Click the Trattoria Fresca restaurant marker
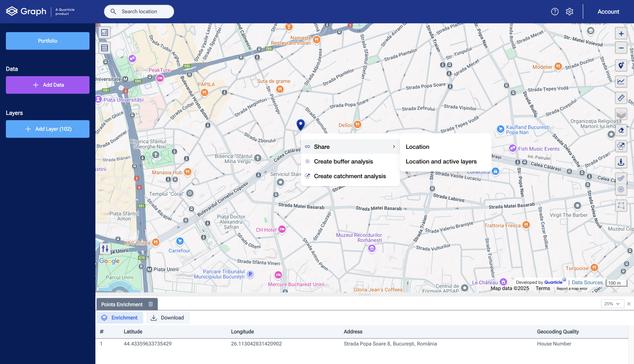This screenshot has width=634, height=364. coord(526,225)
